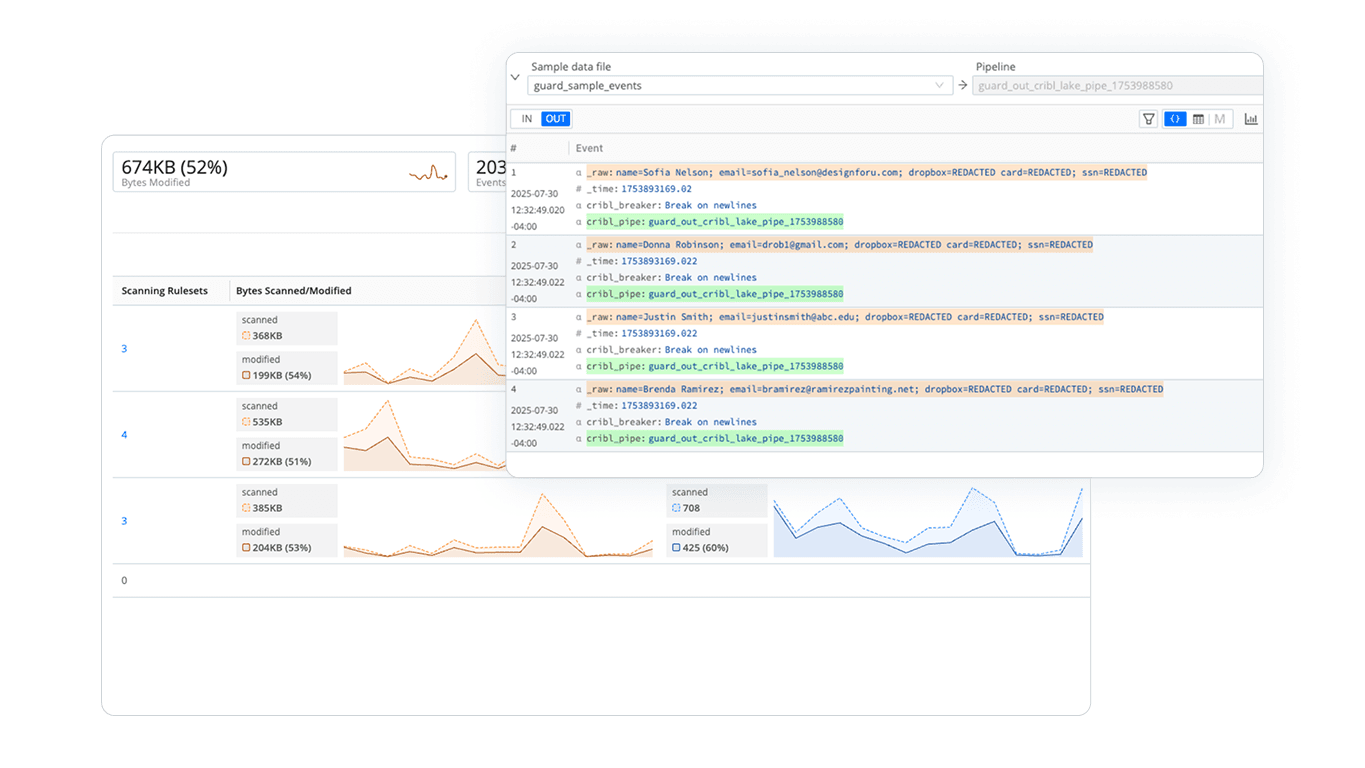The height and width of the screenshot is (768, 1365).
Task: Toggle the 368KB scanned series legend
Action: [x=246, y=336]
